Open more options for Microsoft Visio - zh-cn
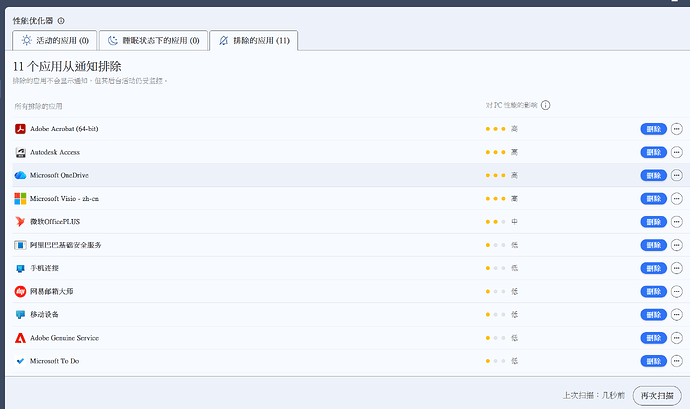The image size is (690, 409). (x=676, y=199)
